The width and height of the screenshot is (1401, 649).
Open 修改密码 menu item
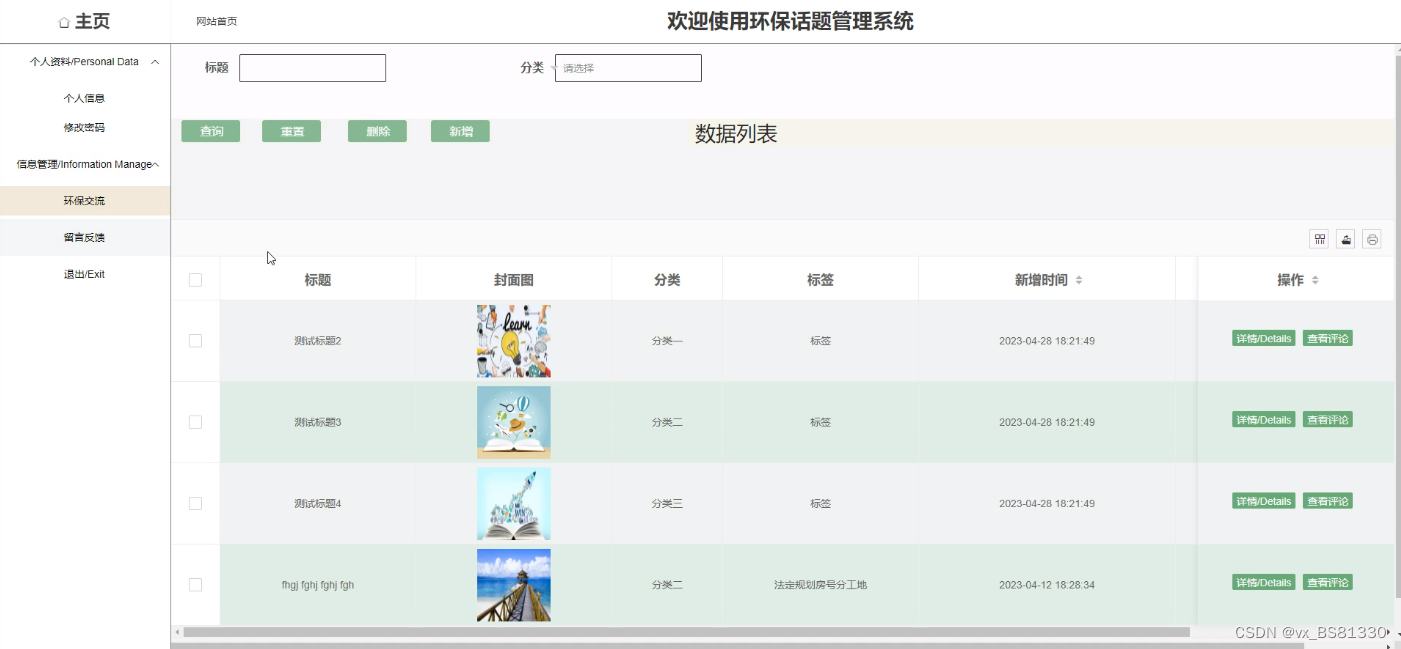coord(84,128)
